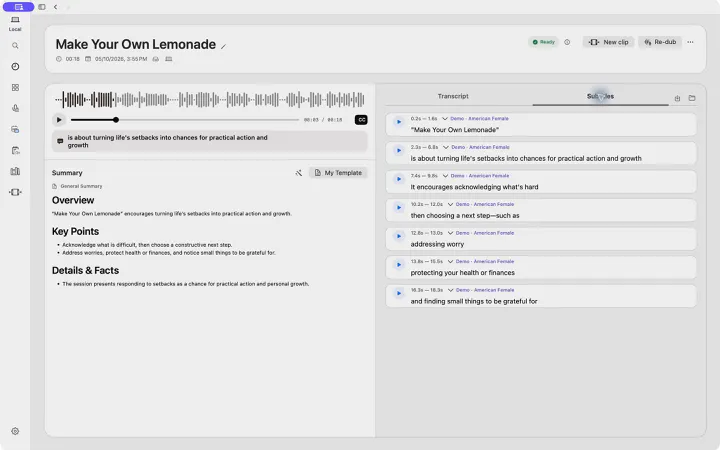720x450 pixels.
Task: Play the "protecting your health or finances" segment
Action: [399, 264]
